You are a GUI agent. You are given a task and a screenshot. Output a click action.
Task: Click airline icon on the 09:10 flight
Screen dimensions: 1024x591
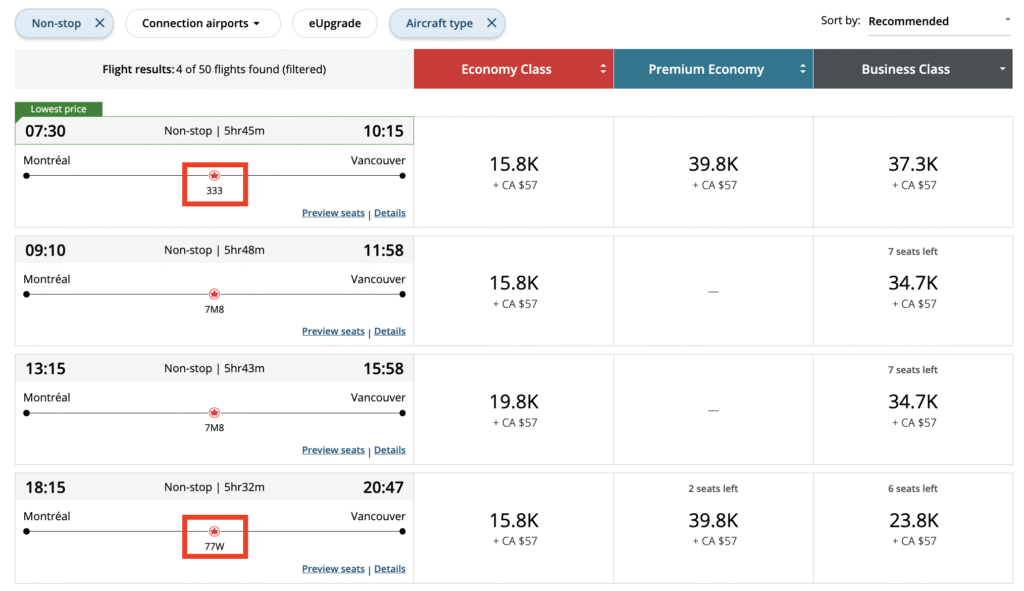[214, 294]
